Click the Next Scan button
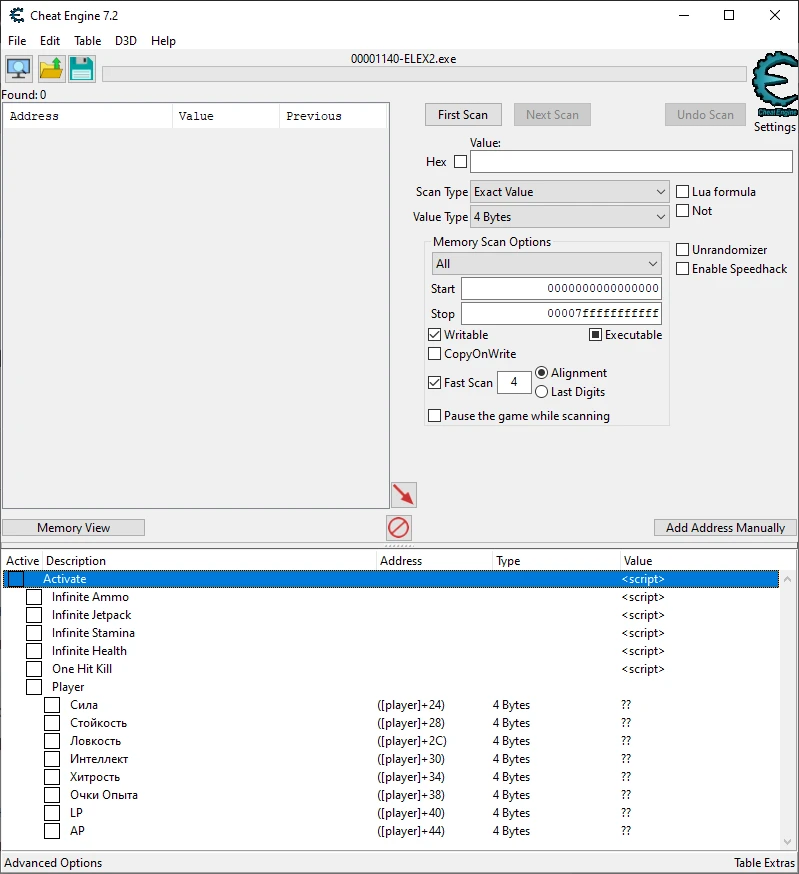This screenshot has width=799, height=874. (552, 115)
